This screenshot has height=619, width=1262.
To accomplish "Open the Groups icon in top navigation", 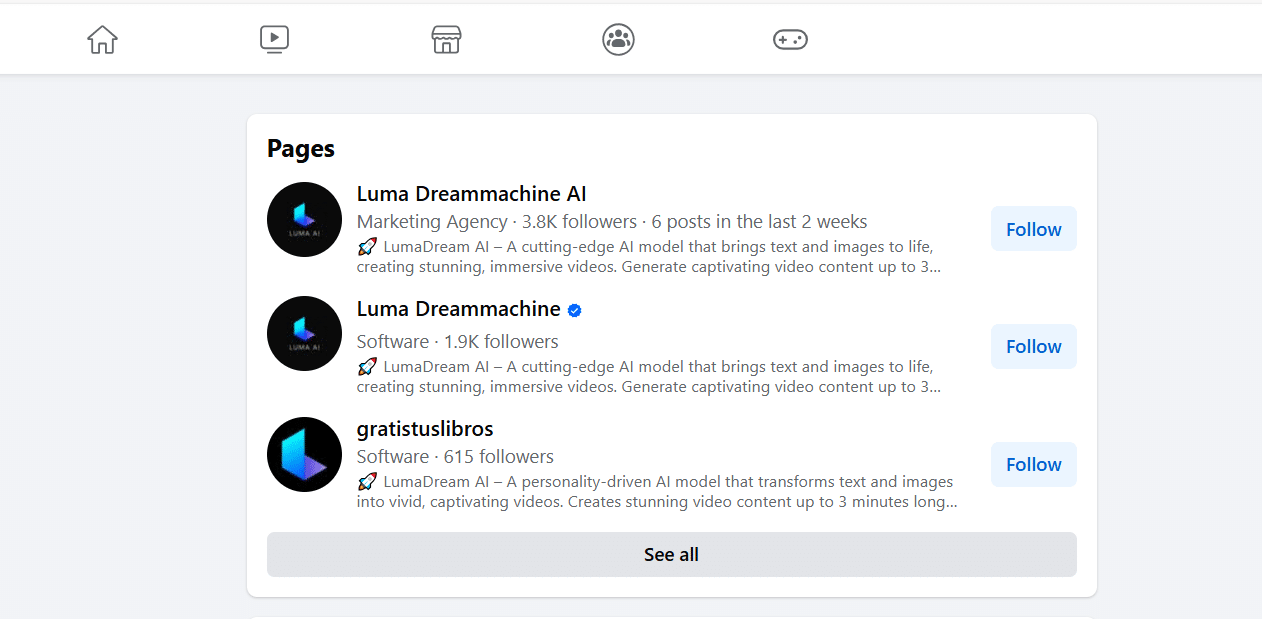I will point(618,40).
